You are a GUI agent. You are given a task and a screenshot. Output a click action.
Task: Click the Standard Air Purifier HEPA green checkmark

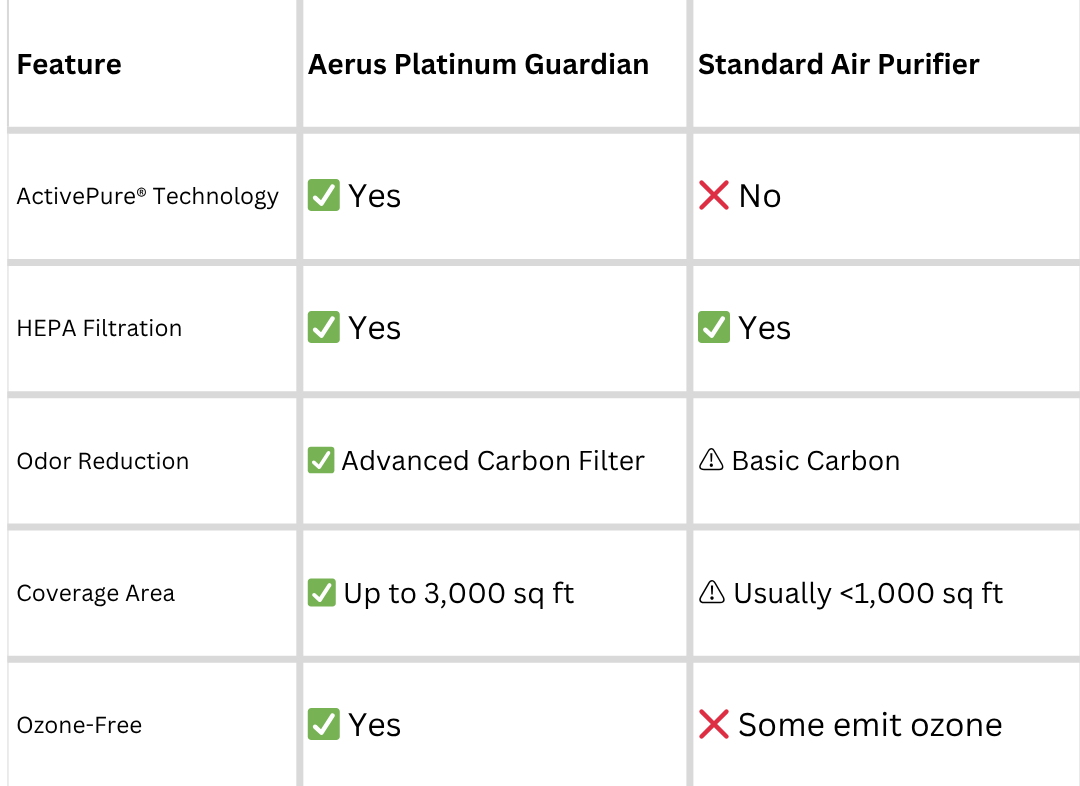point(714,327)
